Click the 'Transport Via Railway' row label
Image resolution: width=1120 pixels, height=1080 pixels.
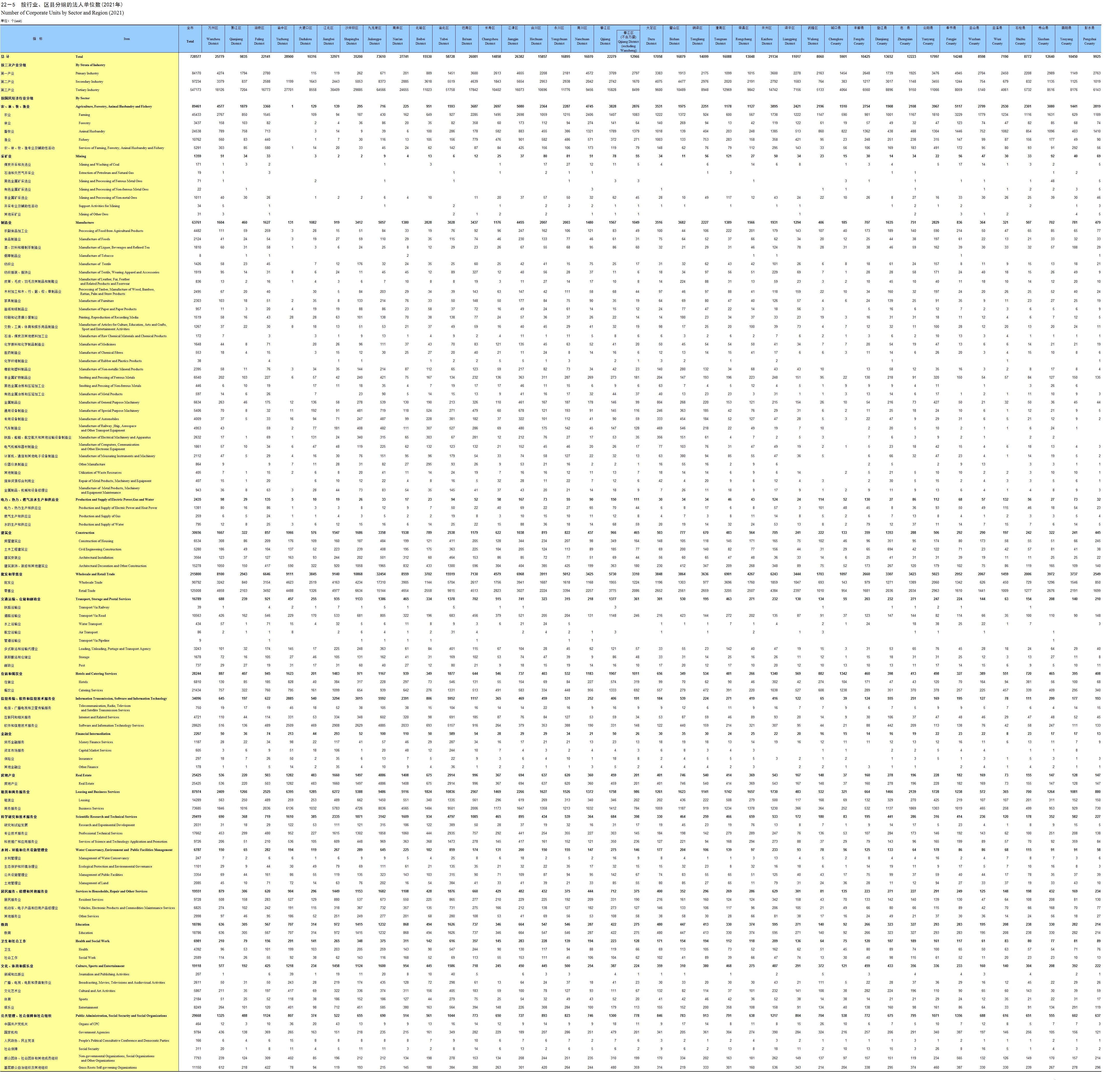click(94, 607)
